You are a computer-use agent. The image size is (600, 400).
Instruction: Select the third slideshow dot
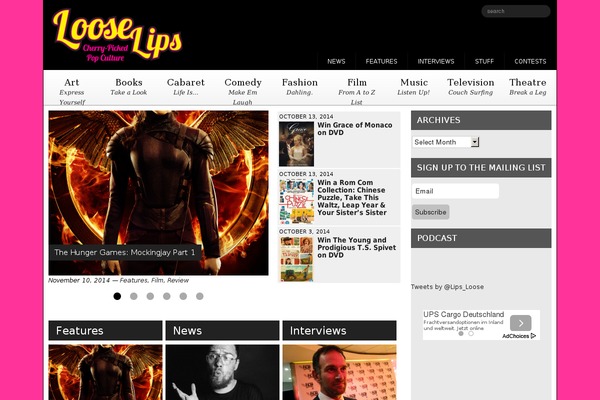click(x=150, y=296)
